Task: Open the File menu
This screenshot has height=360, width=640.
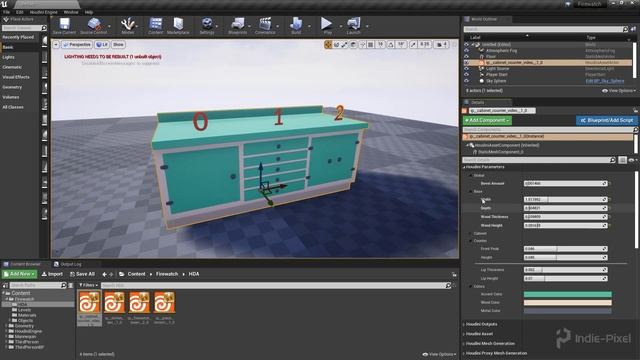Action: click(x=7, y=12)
